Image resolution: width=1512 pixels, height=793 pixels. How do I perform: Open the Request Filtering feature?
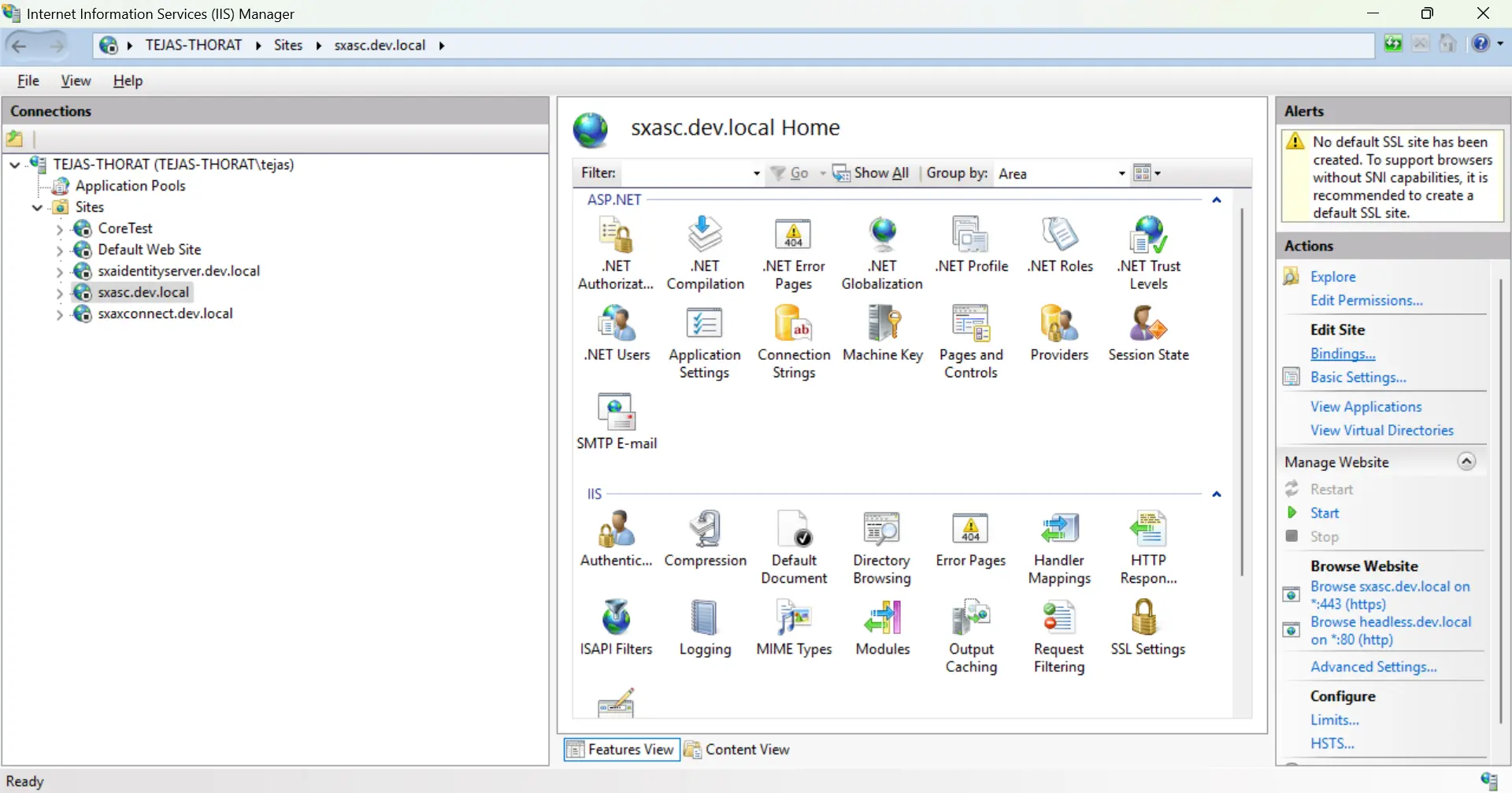pyautogui.click(x=1059, y=636)
